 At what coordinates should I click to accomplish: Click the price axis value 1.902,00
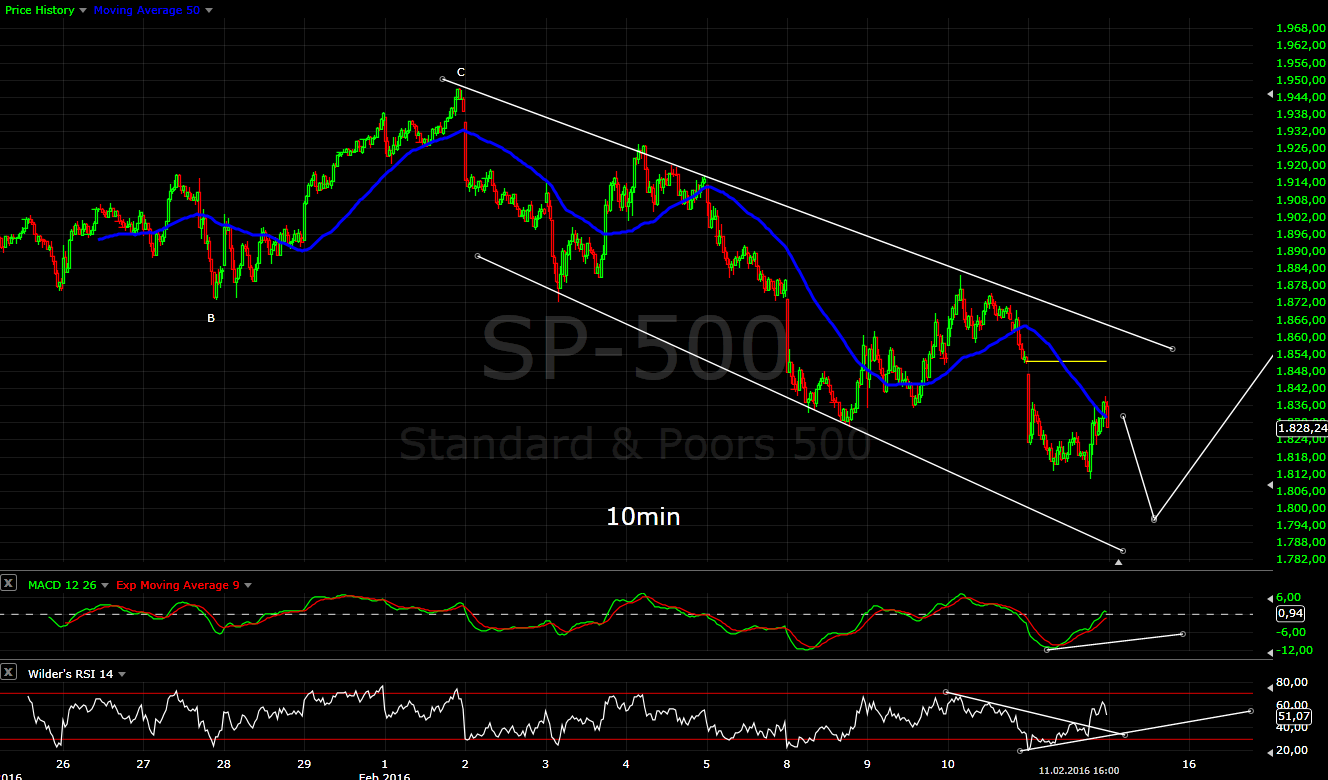pos(1302,217)
